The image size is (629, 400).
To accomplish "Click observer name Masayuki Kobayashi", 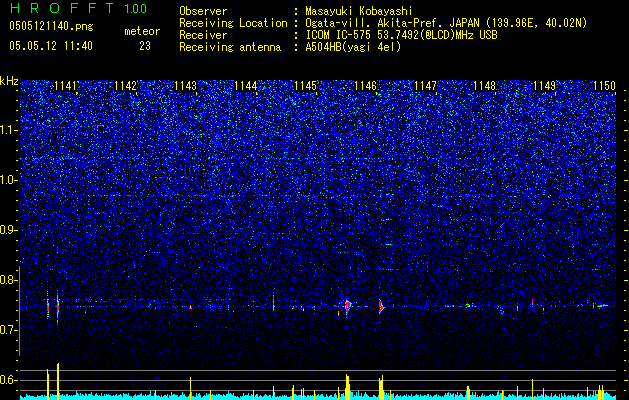I will click(x=358, y=11).
